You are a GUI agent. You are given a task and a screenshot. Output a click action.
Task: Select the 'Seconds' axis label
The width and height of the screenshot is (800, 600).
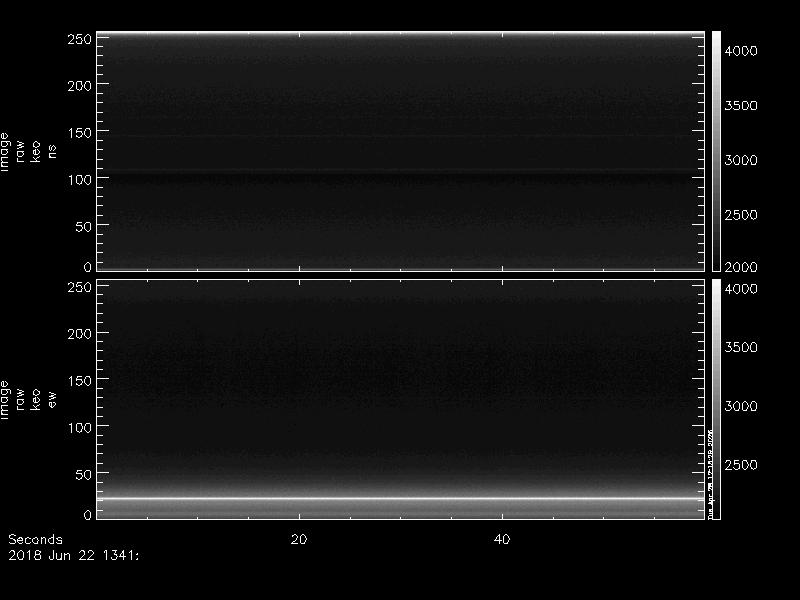(x=35, y=539)
